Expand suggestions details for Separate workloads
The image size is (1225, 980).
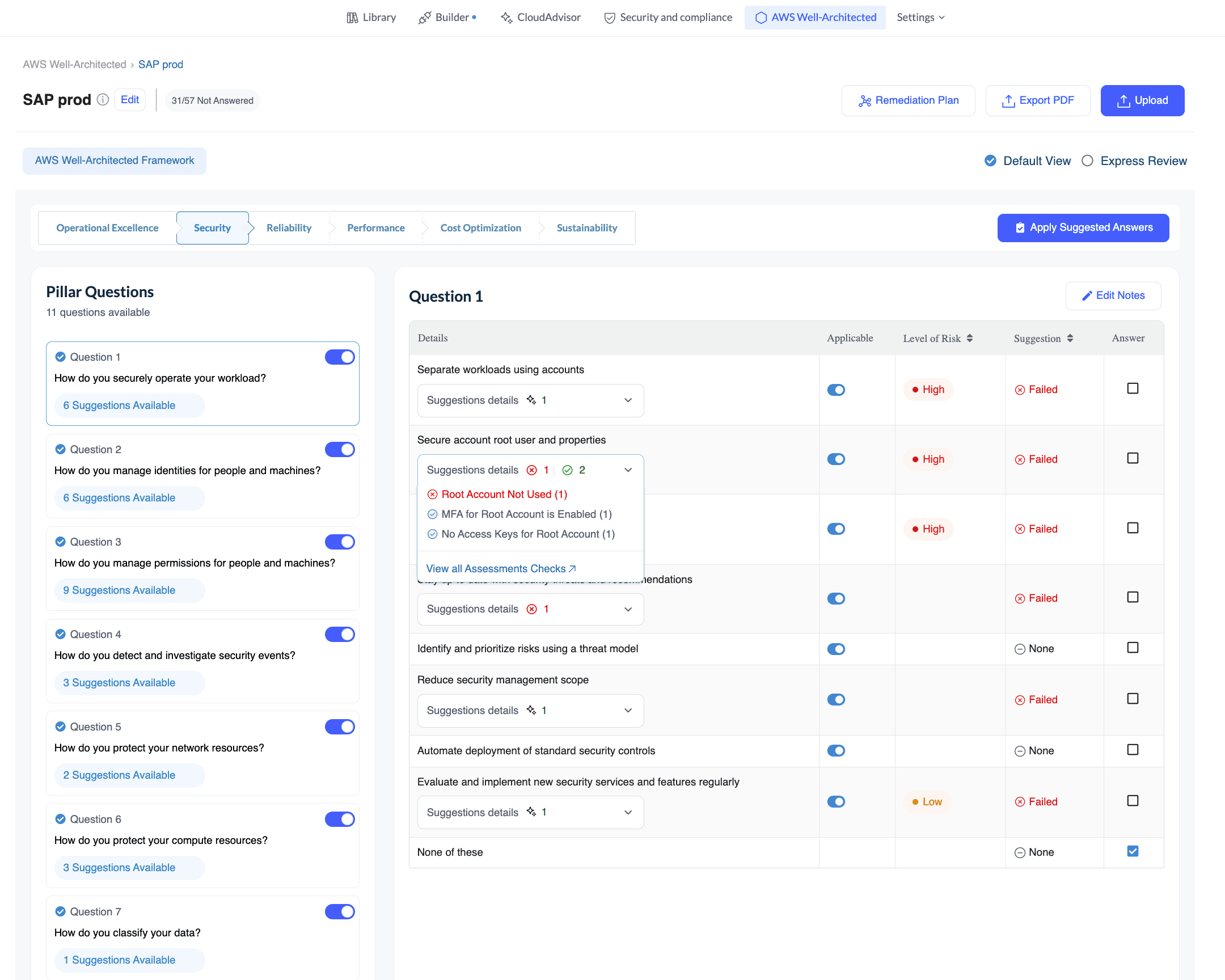(x=531, y=400)
